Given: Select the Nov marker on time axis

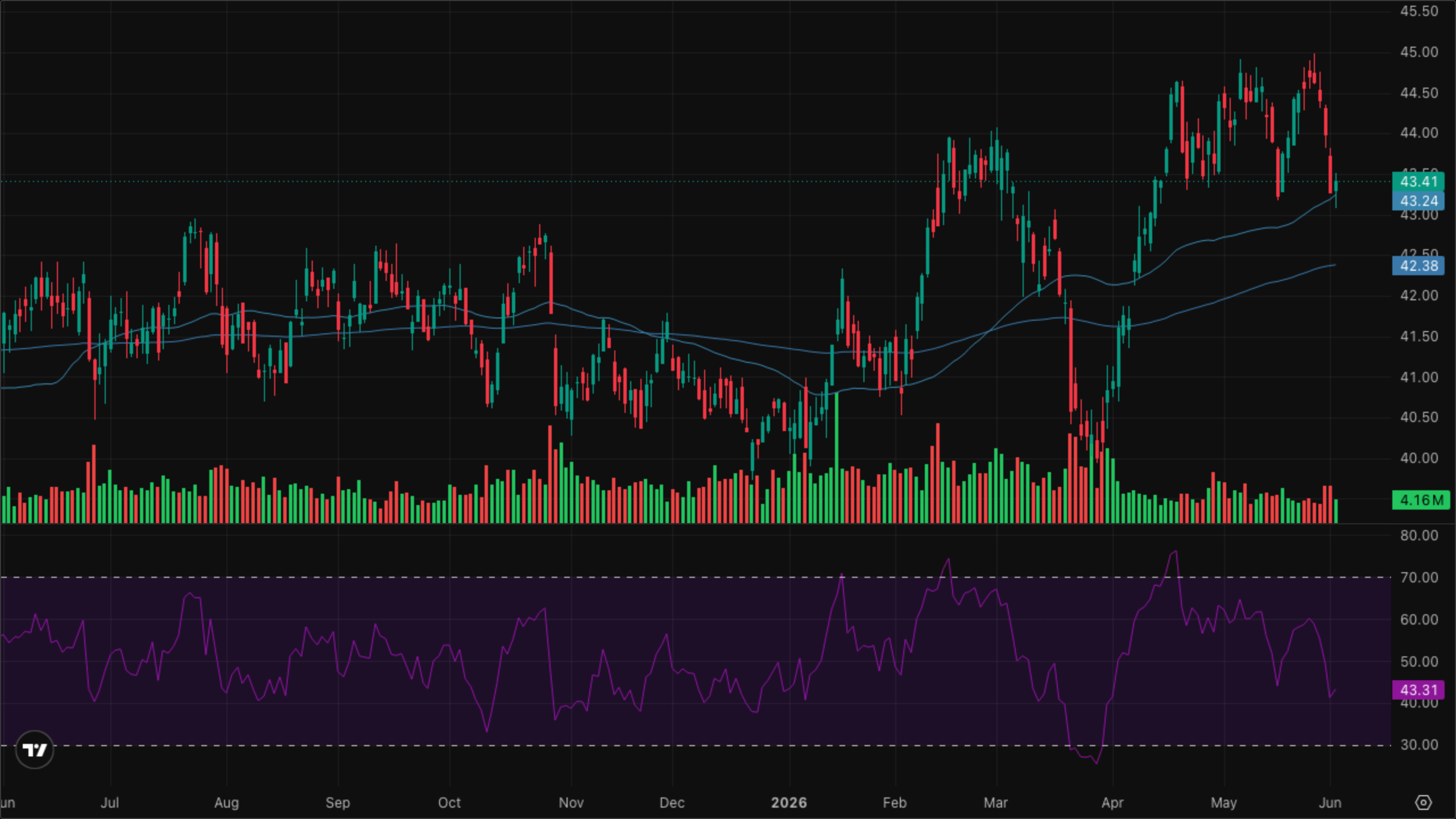Looking at the screenshot, I should tap(571, 803).
